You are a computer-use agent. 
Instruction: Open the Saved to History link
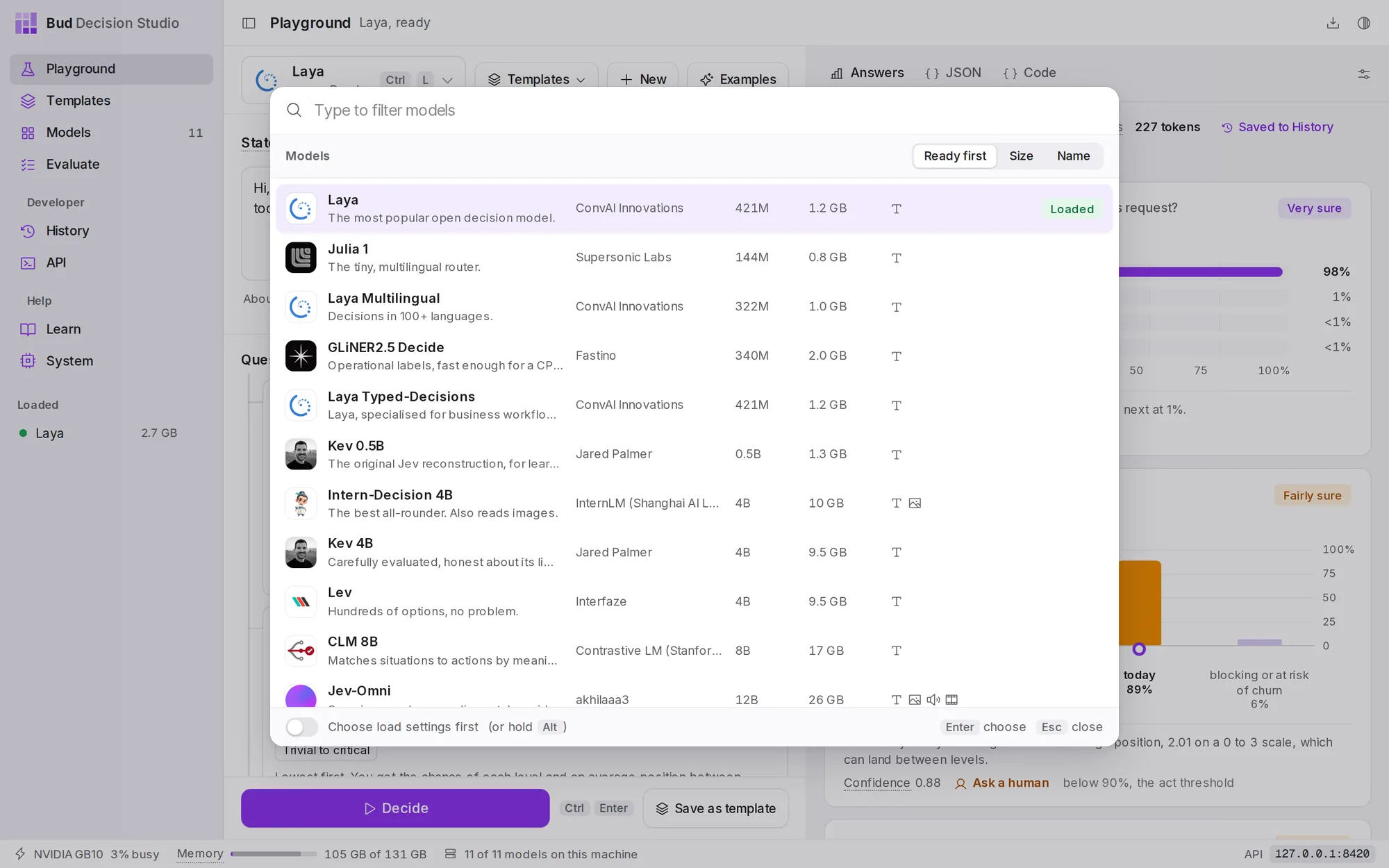1277,127
